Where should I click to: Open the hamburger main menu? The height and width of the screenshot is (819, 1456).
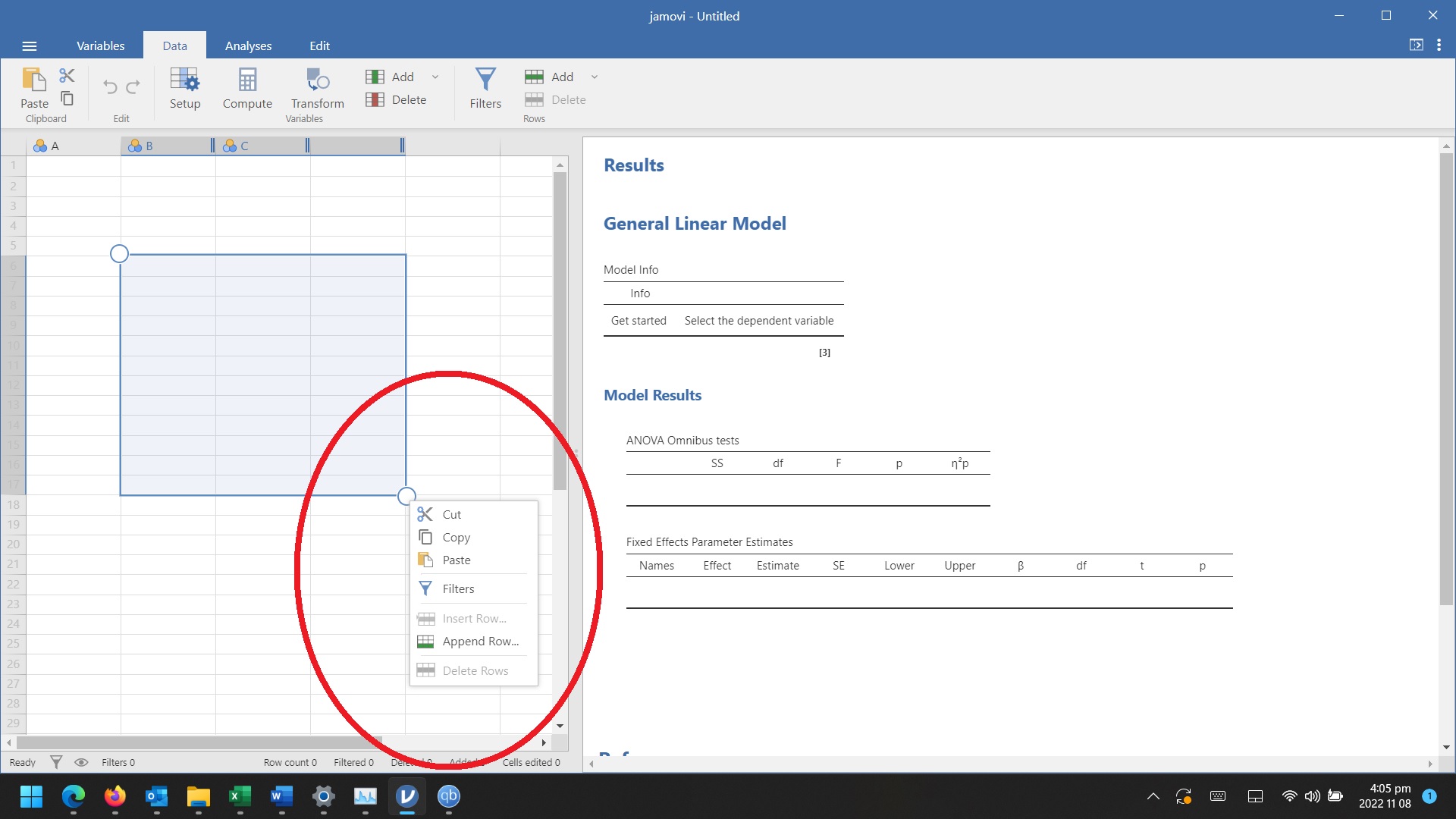[x=30, y=45]
